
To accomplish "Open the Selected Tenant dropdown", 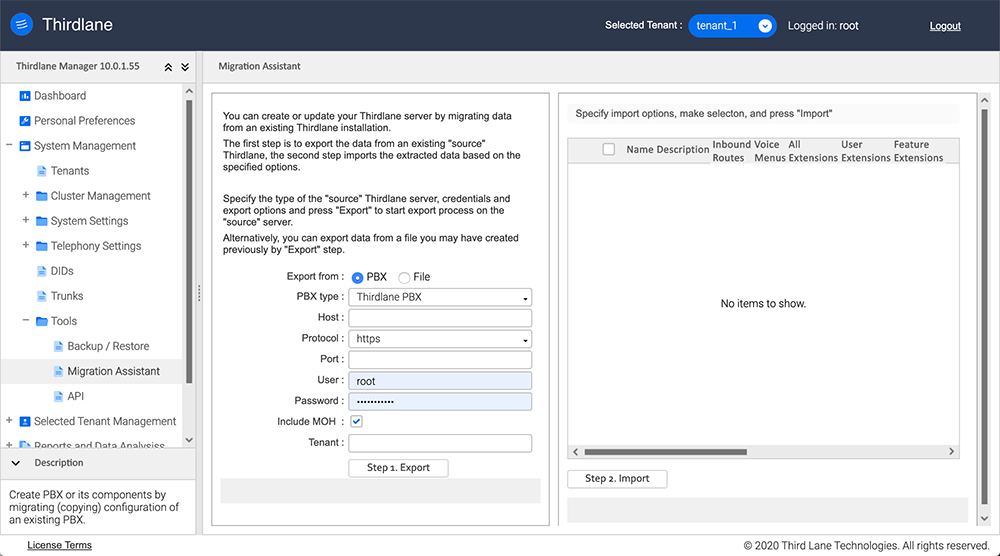I will click(732, 26).
